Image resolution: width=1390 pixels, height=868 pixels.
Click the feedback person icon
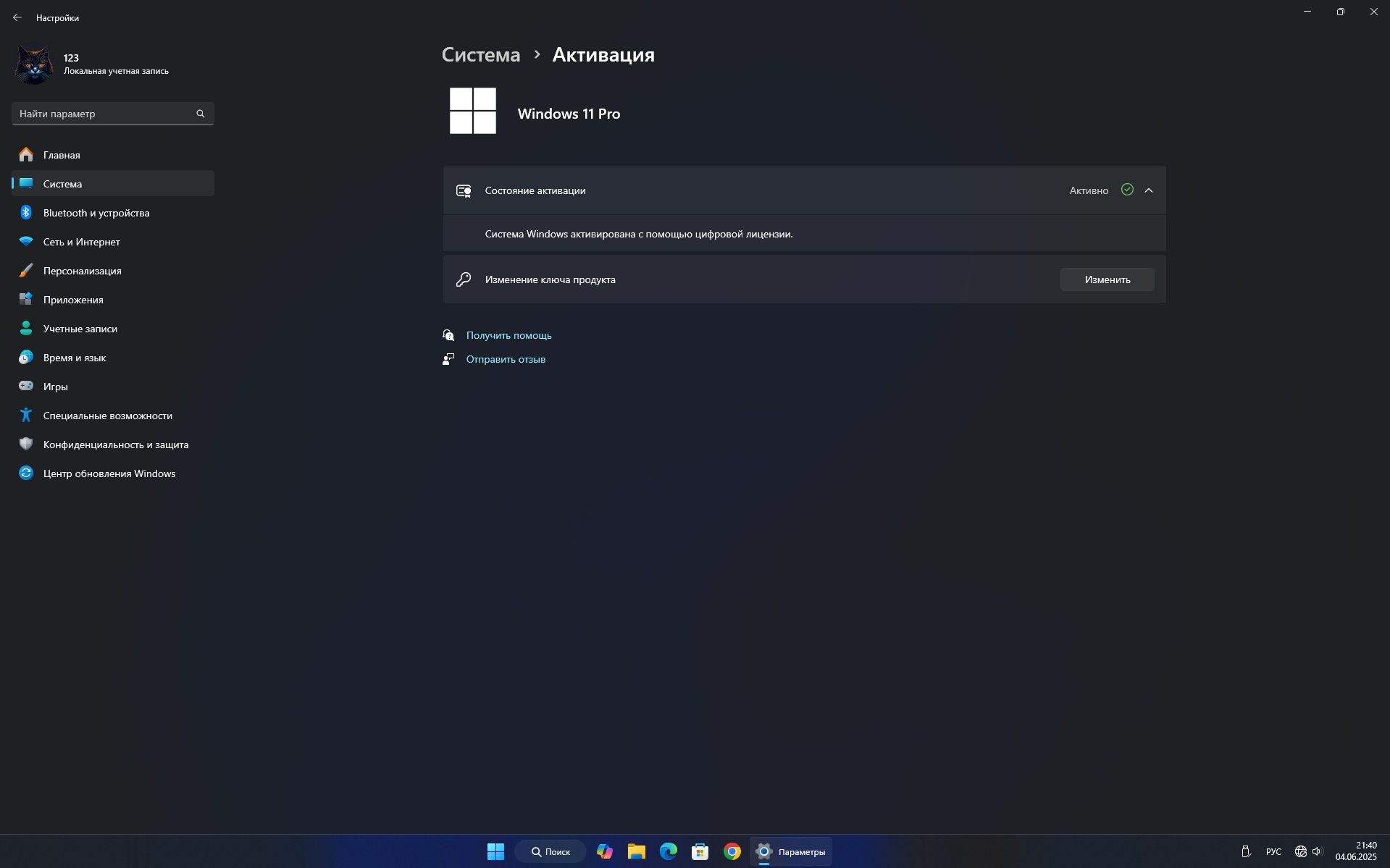(x=448, y=359)
